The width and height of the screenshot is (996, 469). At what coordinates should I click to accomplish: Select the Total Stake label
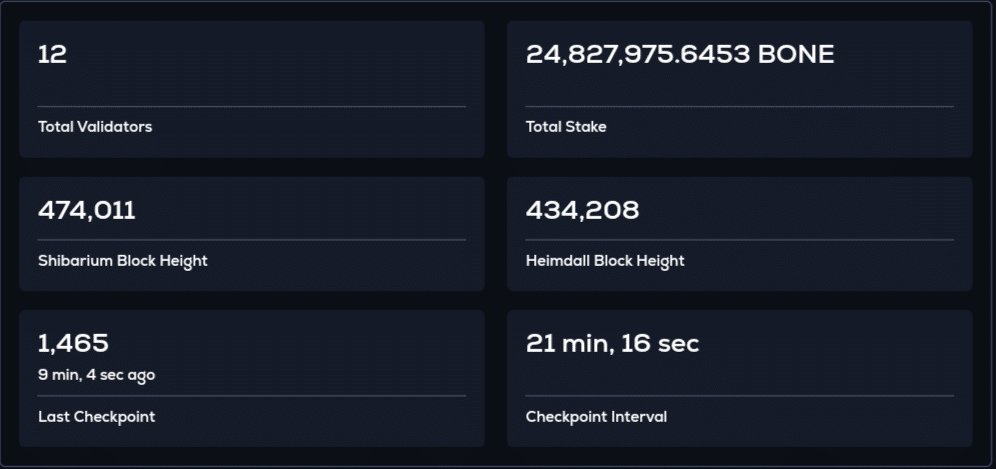tap(565, 126)
